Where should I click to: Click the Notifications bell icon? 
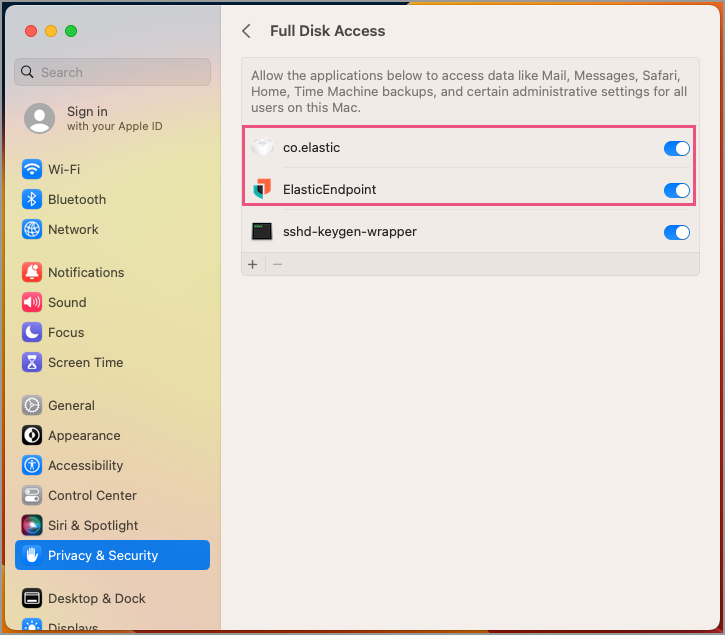32,273
